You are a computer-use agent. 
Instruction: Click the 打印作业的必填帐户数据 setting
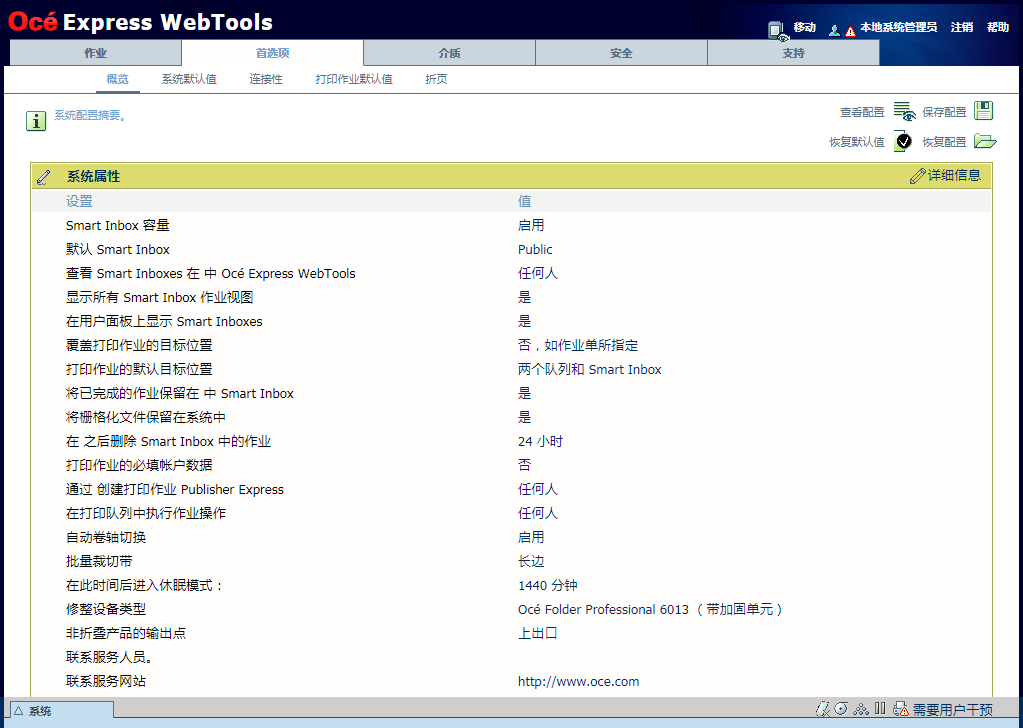(139, 465)
